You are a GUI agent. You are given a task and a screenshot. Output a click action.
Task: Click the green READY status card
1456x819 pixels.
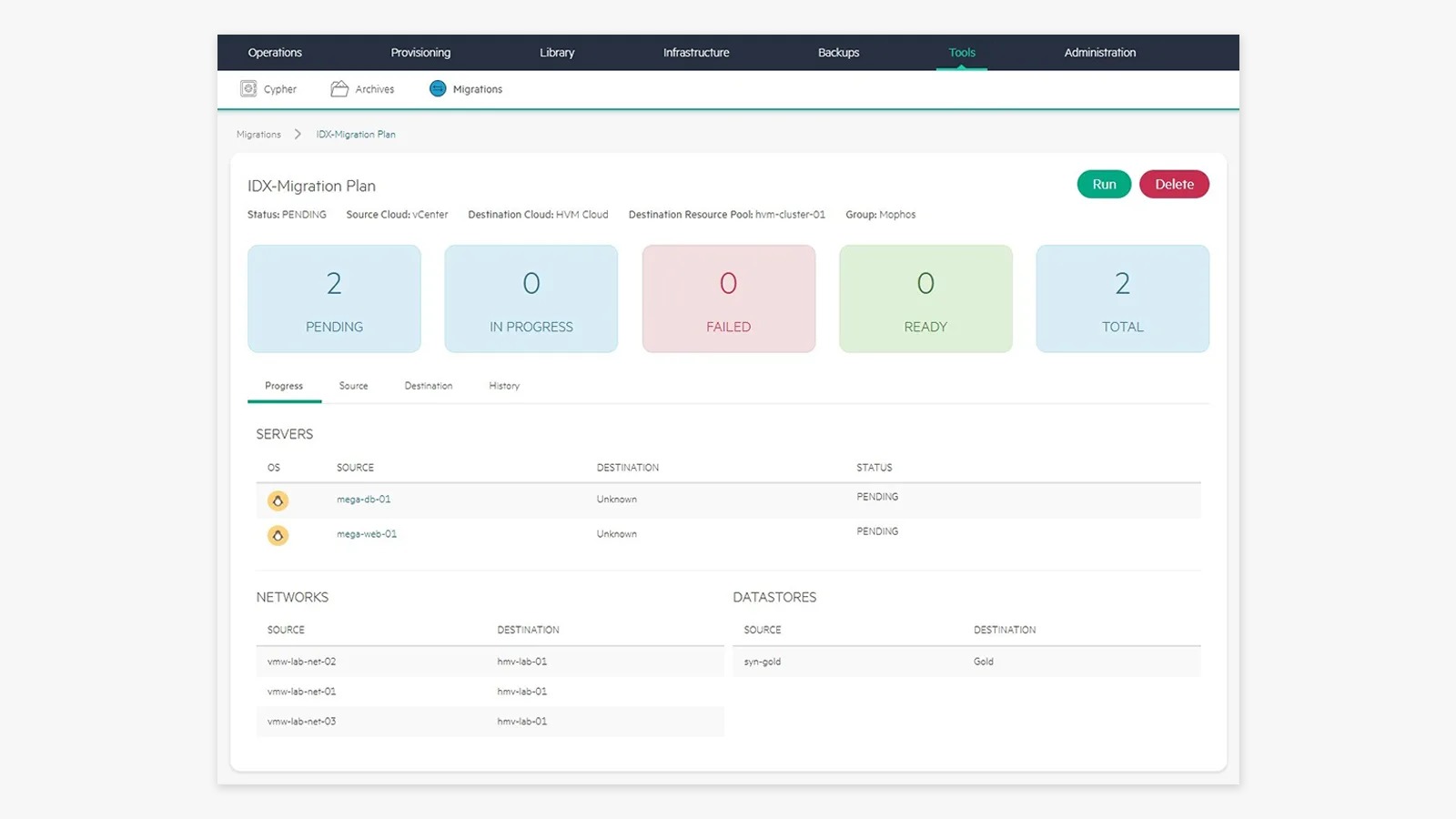tap(925, 298)
